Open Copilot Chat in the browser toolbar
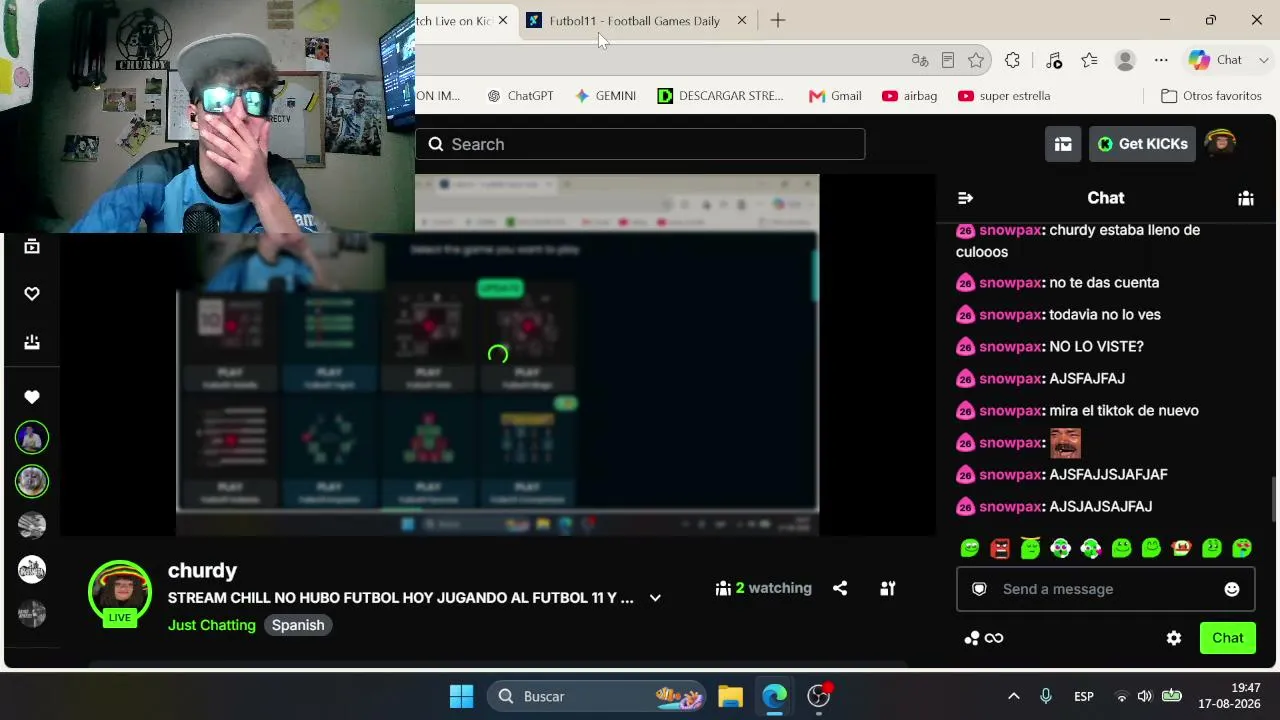 (1215, 60)
